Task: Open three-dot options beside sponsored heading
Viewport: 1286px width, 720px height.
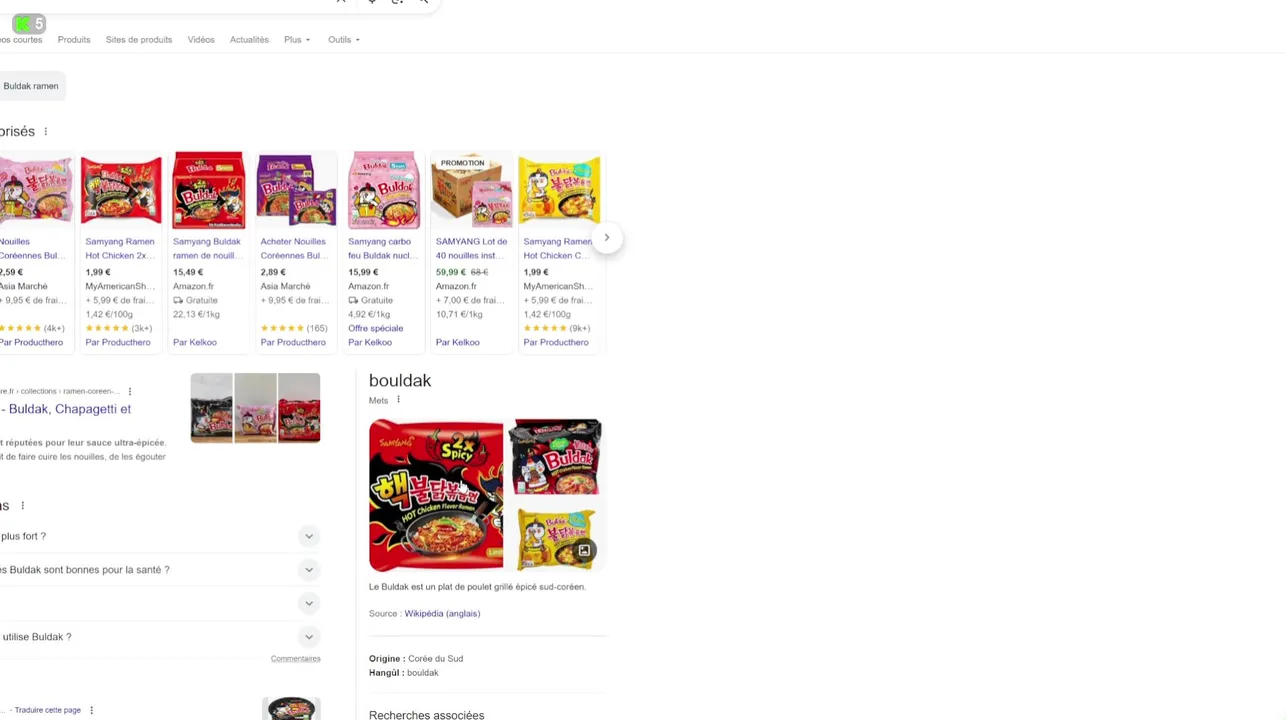Action: click(x=45, y=131)
